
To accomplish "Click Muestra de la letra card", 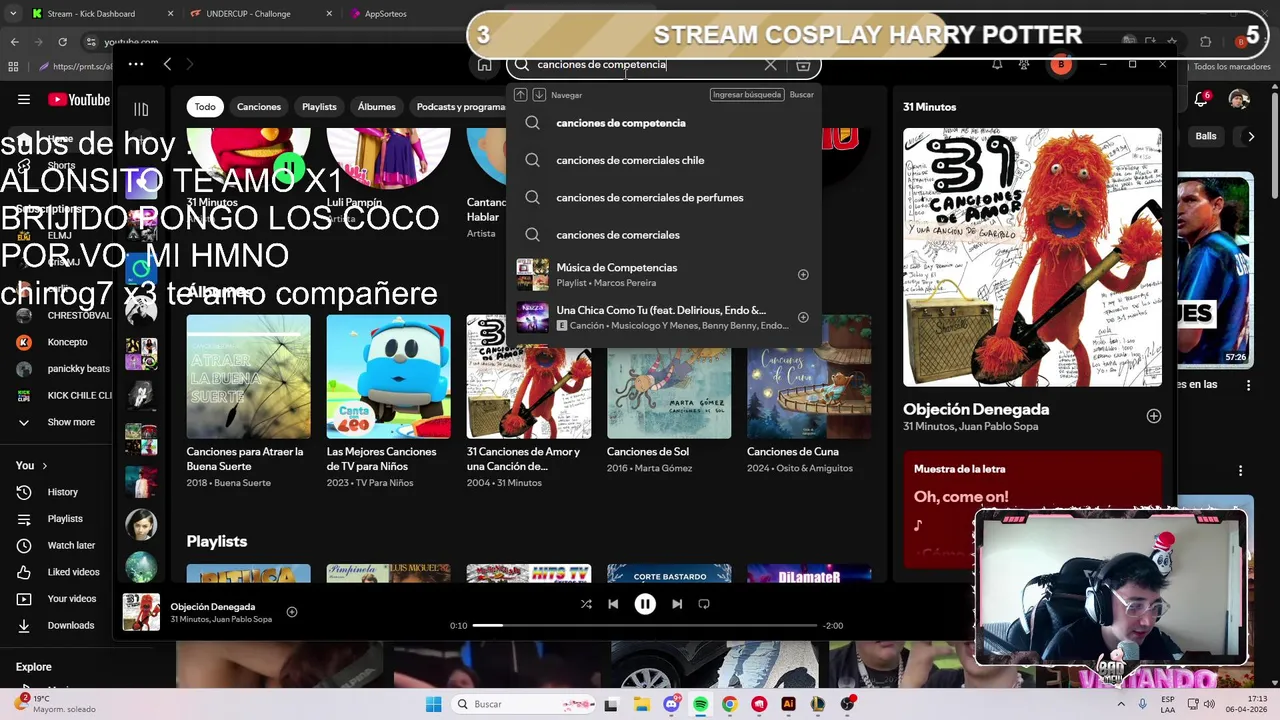I will coord(1033,510).
